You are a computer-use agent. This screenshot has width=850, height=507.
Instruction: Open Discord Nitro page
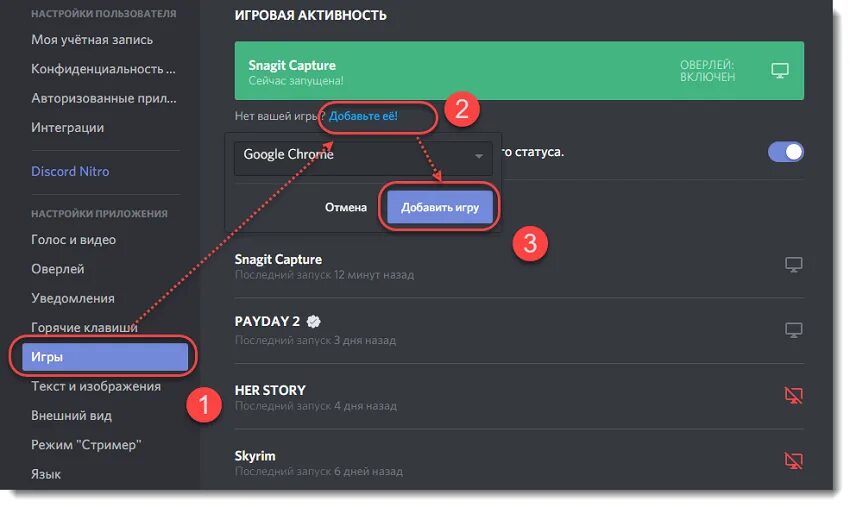(70, 171)
